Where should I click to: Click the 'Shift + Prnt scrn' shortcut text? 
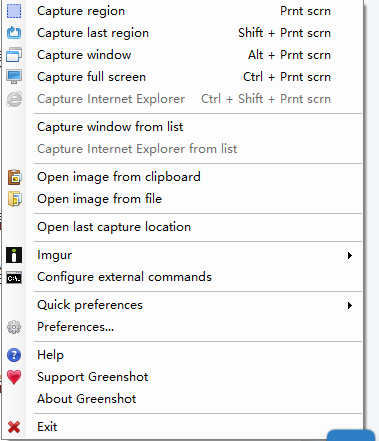(x=284, y=33)
